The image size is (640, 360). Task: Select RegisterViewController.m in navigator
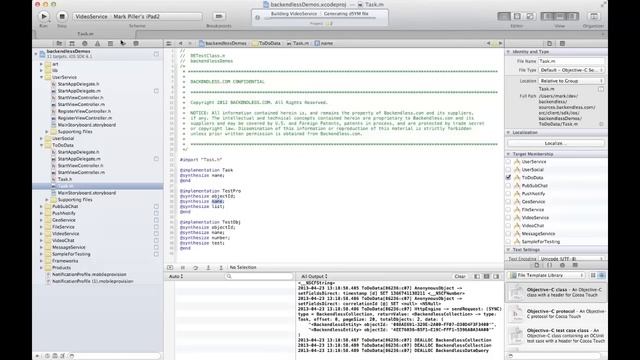click(84, 118)
